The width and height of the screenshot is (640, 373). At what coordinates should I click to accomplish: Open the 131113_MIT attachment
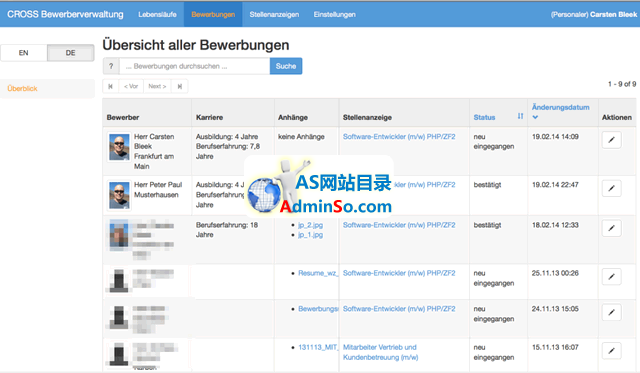[x=318, y=347]
